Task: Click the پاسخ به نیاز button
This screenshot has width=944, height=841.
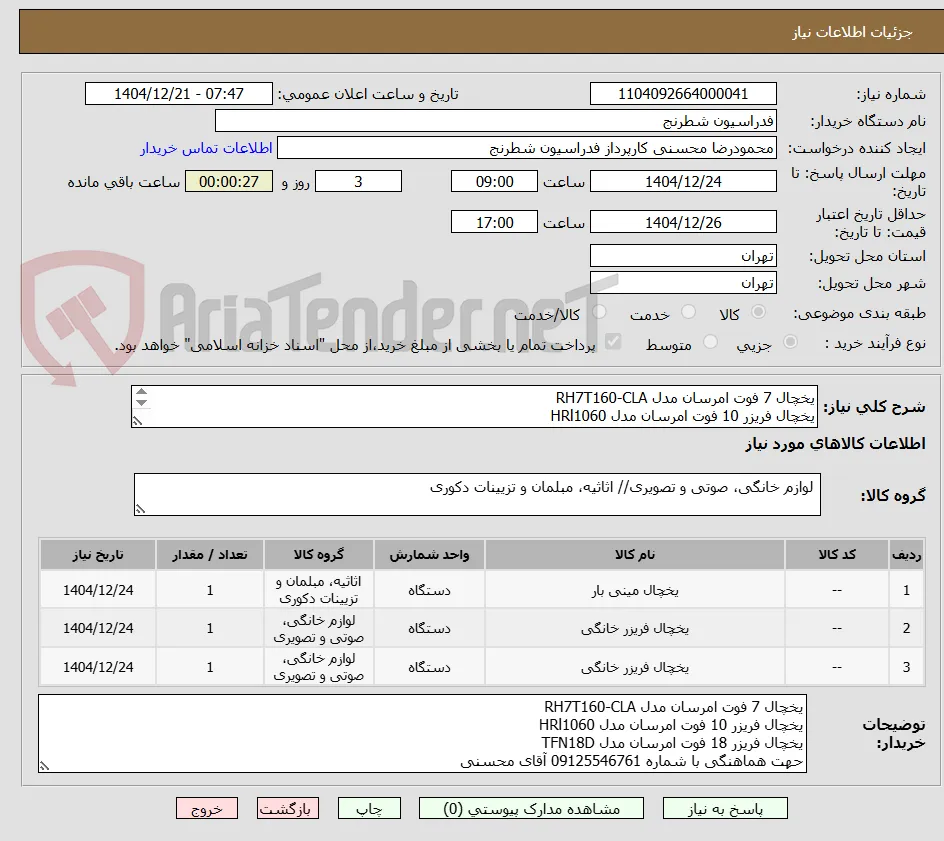Action: 725,808
